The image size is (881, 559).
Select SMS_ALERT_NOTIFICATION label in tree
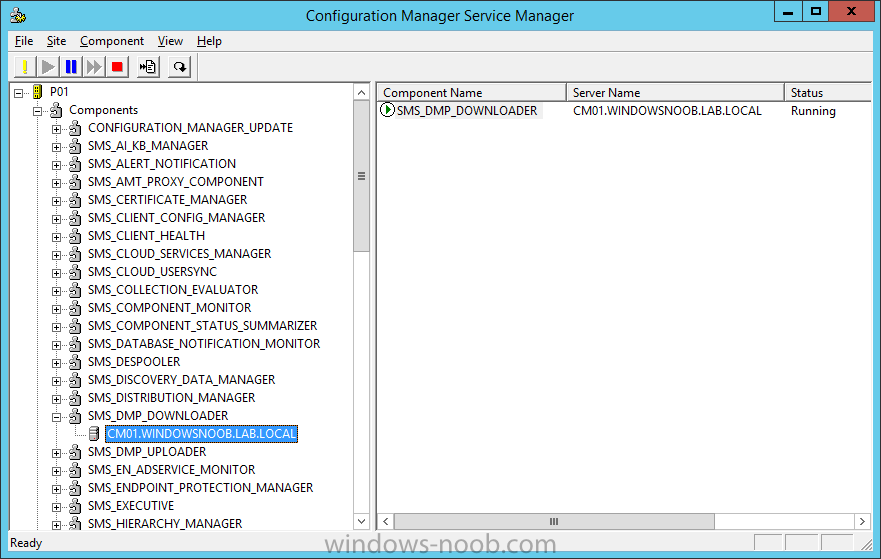click(162, 164)
